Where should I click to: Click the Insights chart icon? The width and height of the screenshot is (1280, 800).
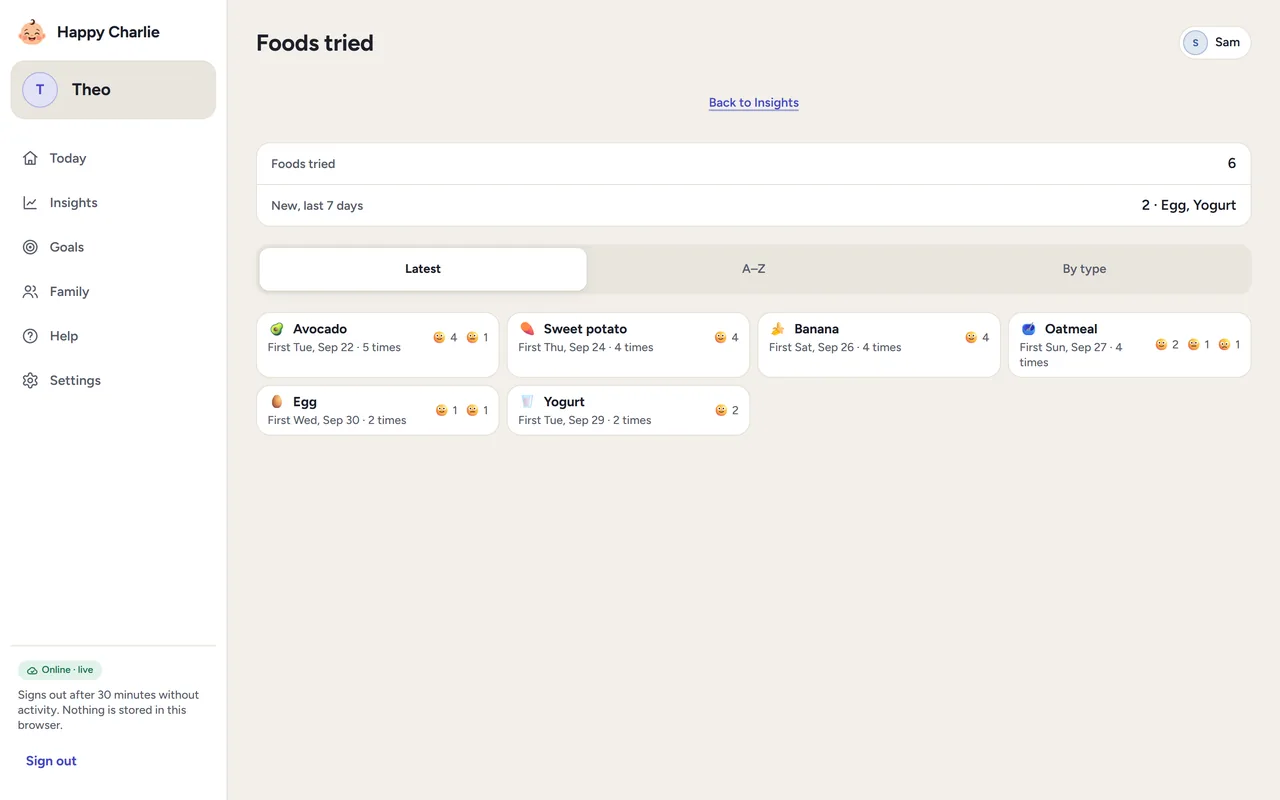[x=30, y=203]
